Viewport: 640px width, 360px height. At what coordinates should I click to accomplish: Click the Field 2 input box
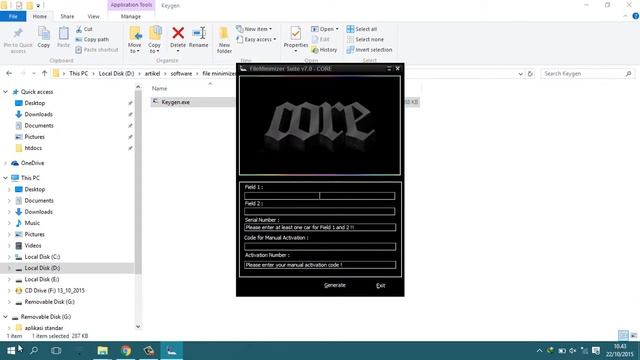click(320, 211)
